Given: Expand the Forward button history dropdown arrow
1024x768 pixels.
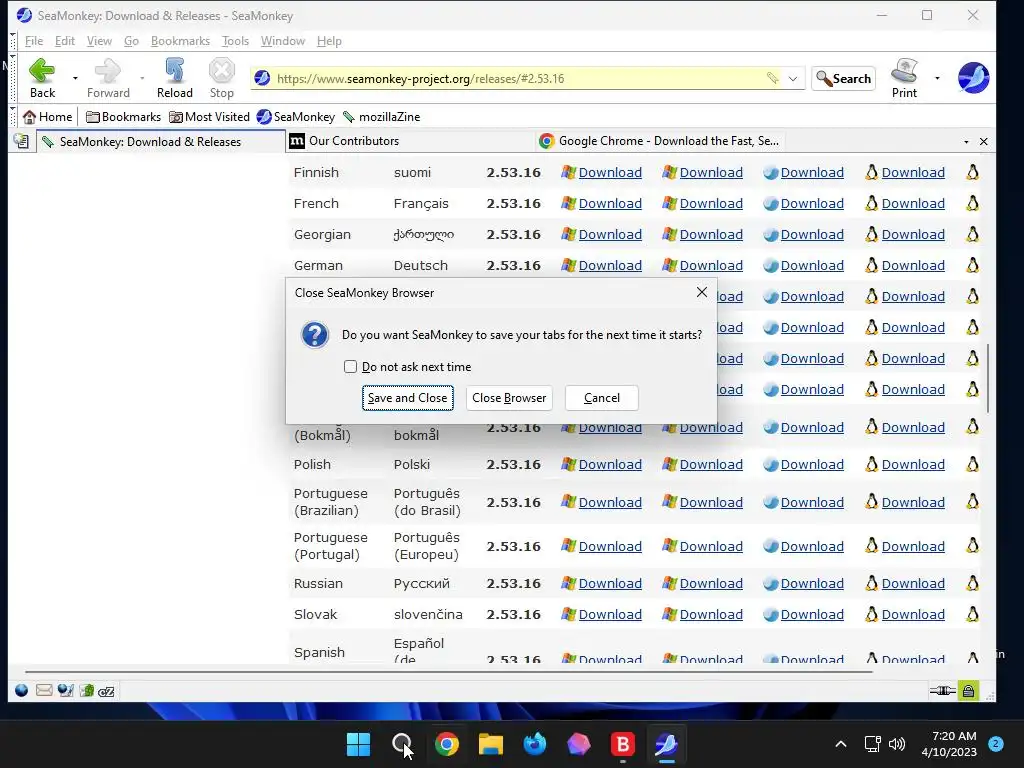Looking at the screenshot, I should (x=142, y=78).
